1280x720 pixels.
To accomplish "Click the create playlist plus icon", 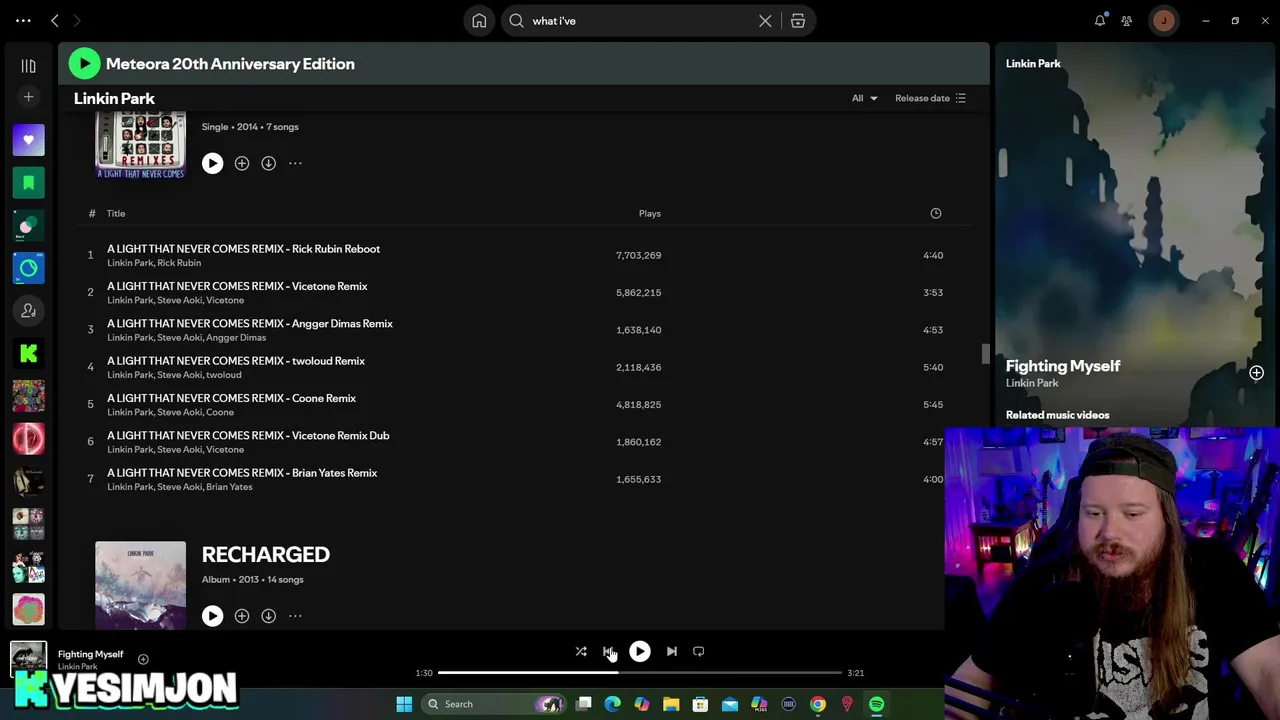I will point(28,97).
